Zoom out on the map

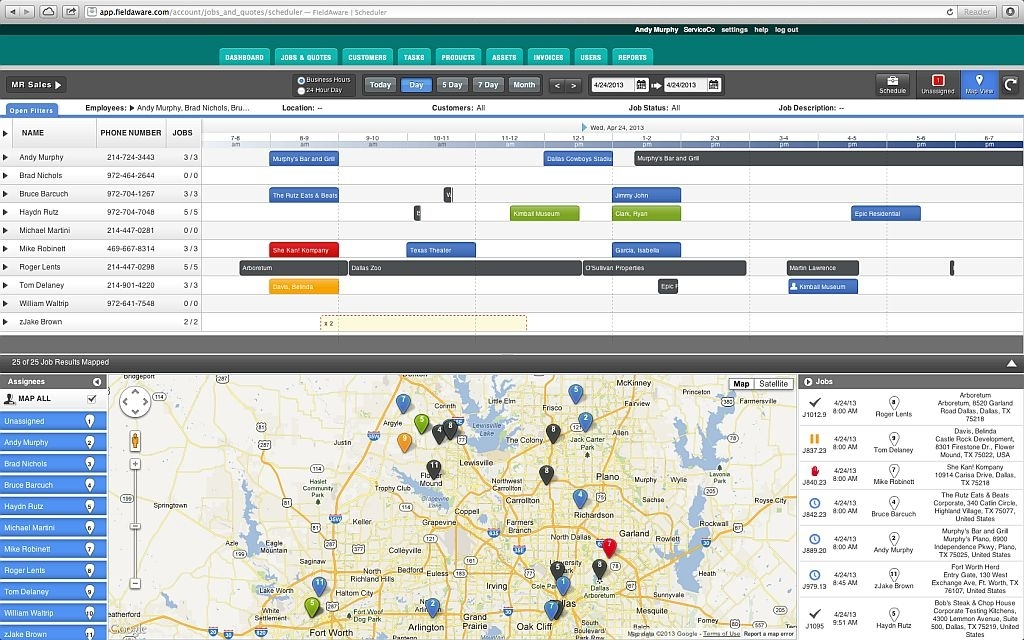pos(135,583)
